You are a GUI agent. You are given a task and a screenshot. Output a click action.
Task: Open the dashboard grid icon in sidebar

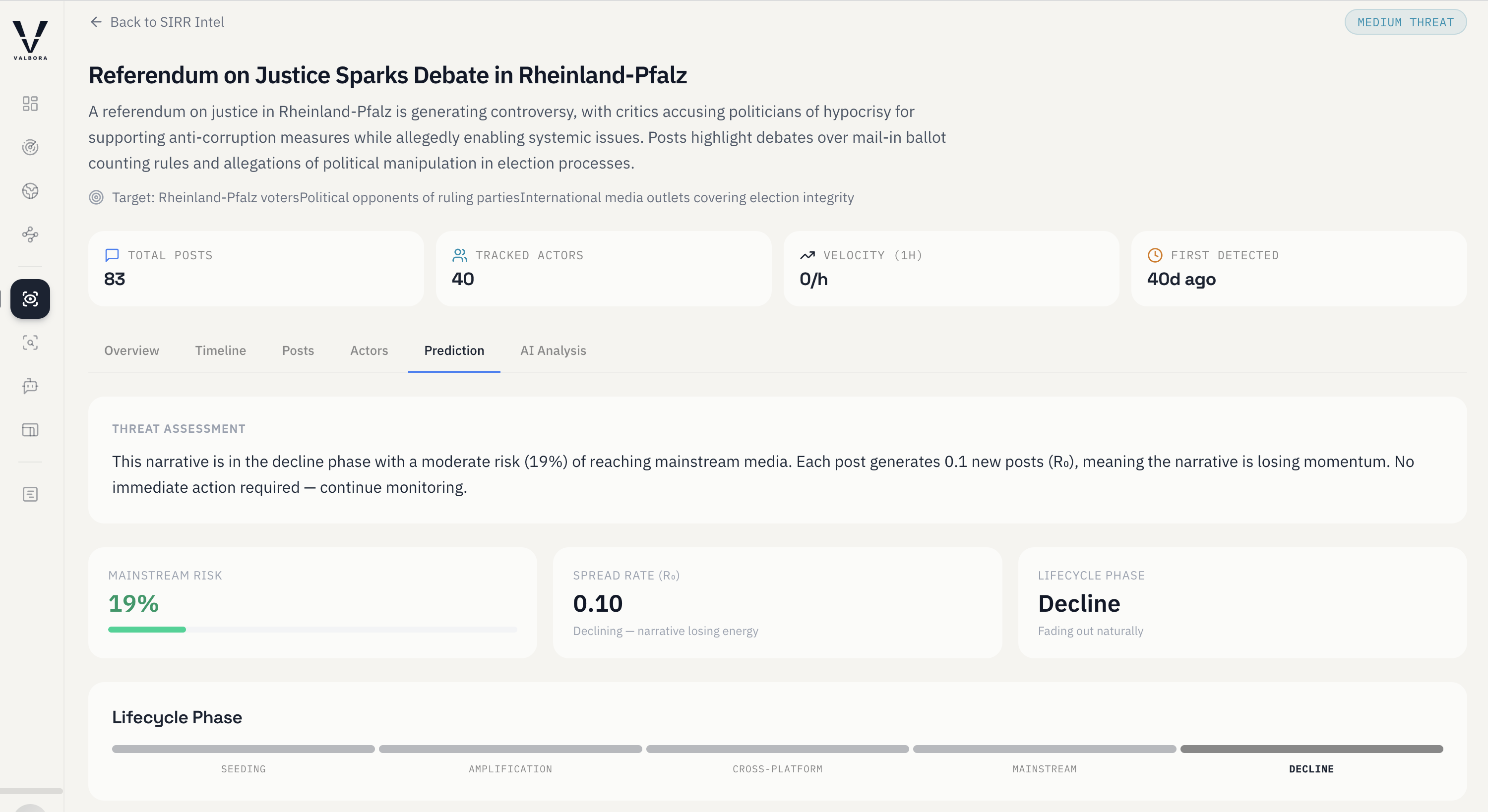tap(30, 104)
